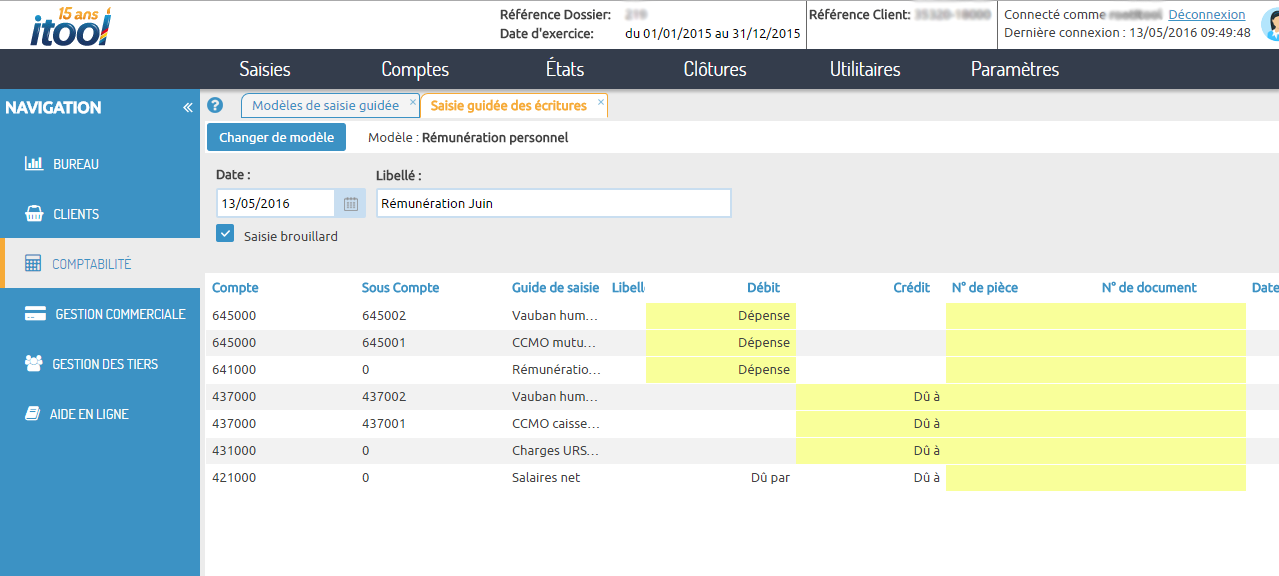Toggle the Saisie brouillard checkbox
The image size is (1279, 576).
coord(224,234)
